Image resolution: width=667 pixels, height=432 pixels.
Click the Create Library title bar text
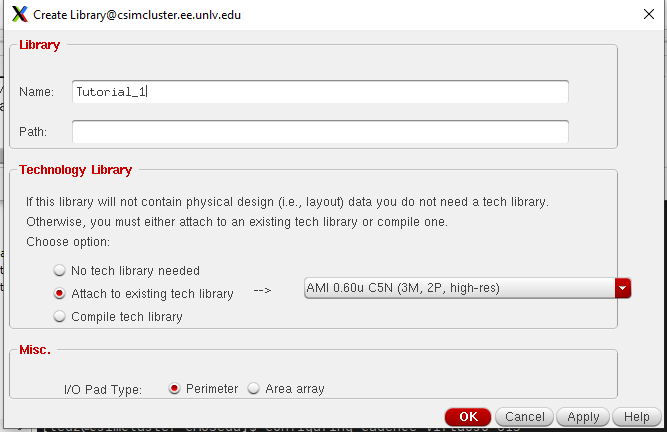137,15
